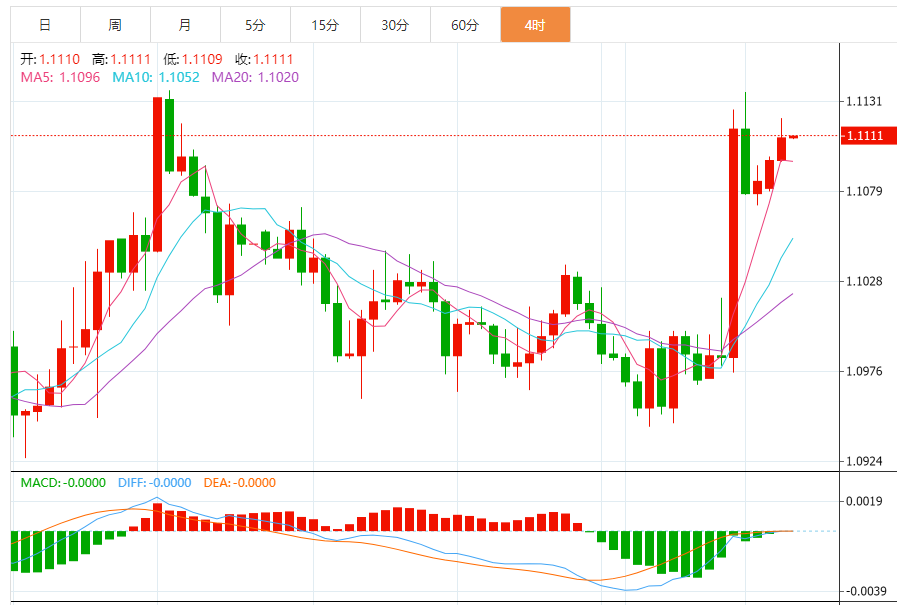Screen dimensions: 897x605
Task: Click the DEA: -0.0000 legend label
Action: [240, 483]
